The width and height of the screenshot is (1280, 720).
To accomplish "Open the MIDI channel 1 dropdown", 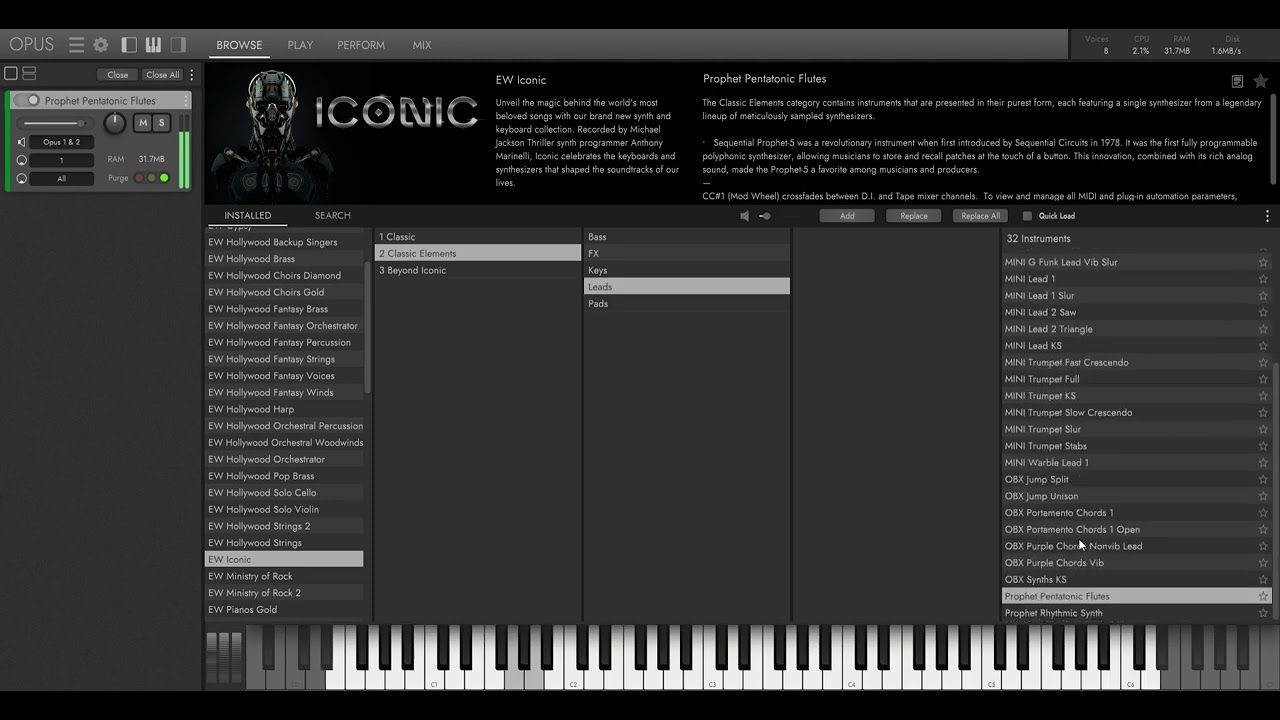I will pos(61,160).
